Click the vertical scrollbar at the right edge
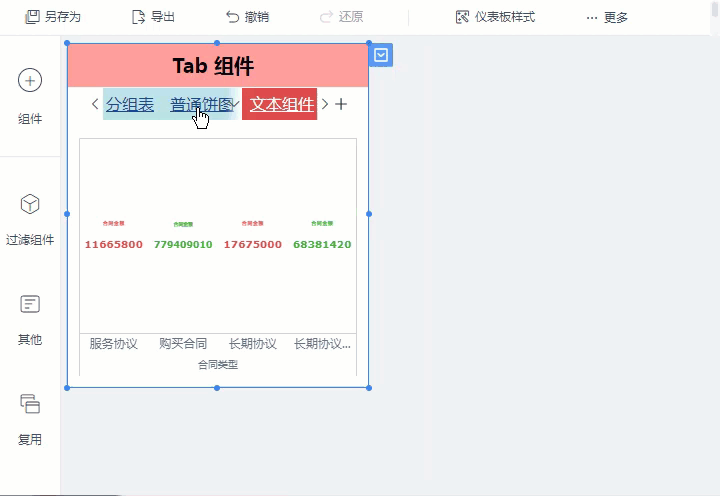 (x=715, y=9)
